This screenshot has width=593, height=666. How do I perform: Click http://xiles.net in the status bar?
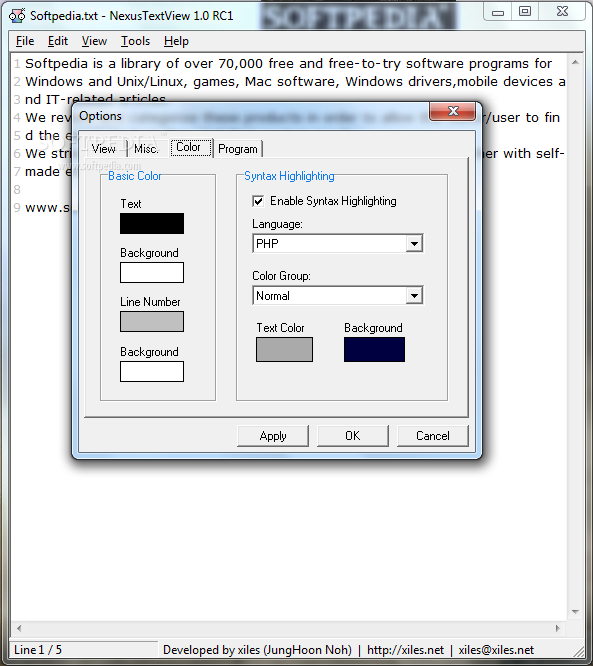(405, 650)
